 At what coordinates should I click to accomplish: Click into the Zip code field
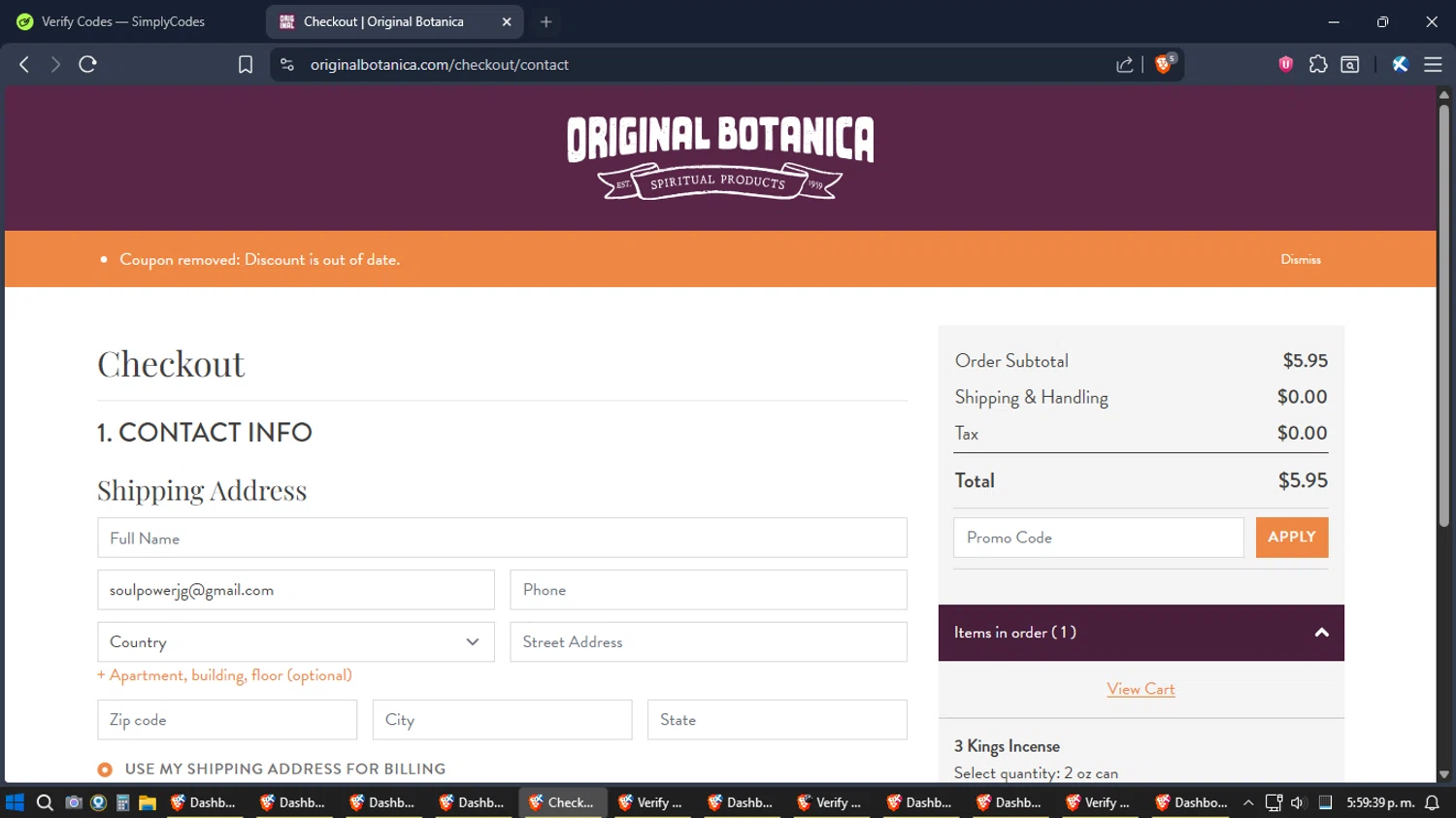click(x=227, y=720)
